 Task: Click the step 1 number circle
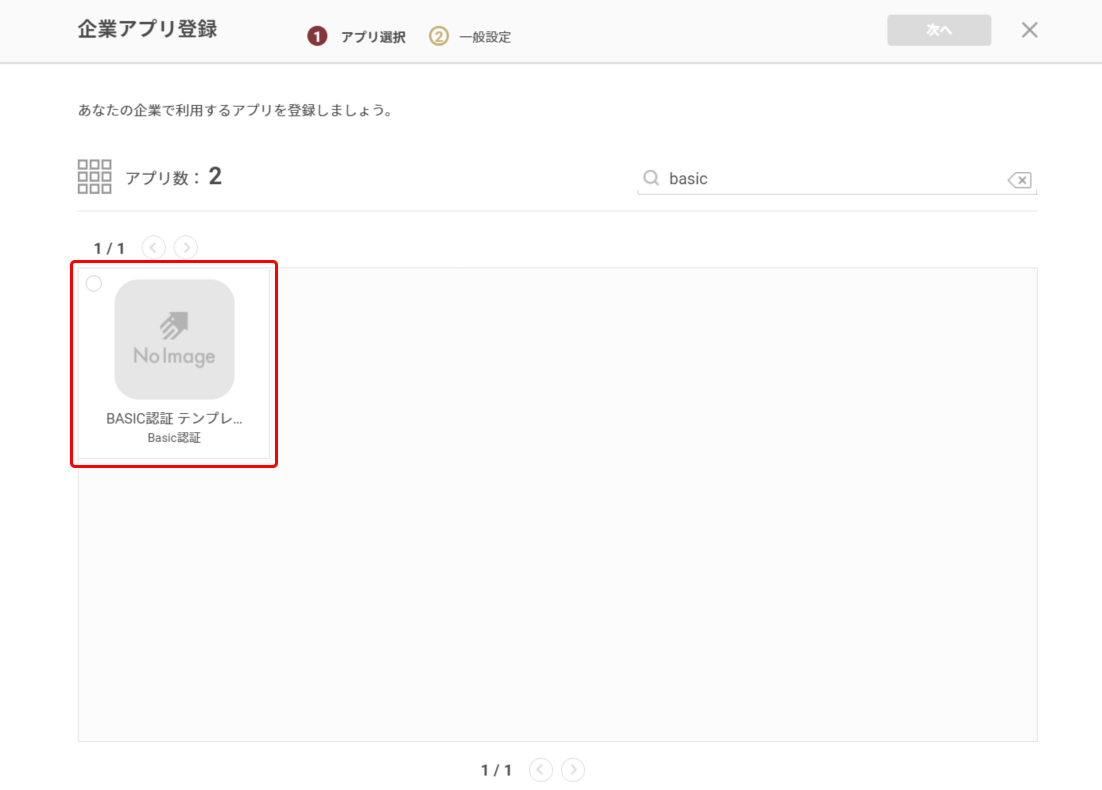317,37
